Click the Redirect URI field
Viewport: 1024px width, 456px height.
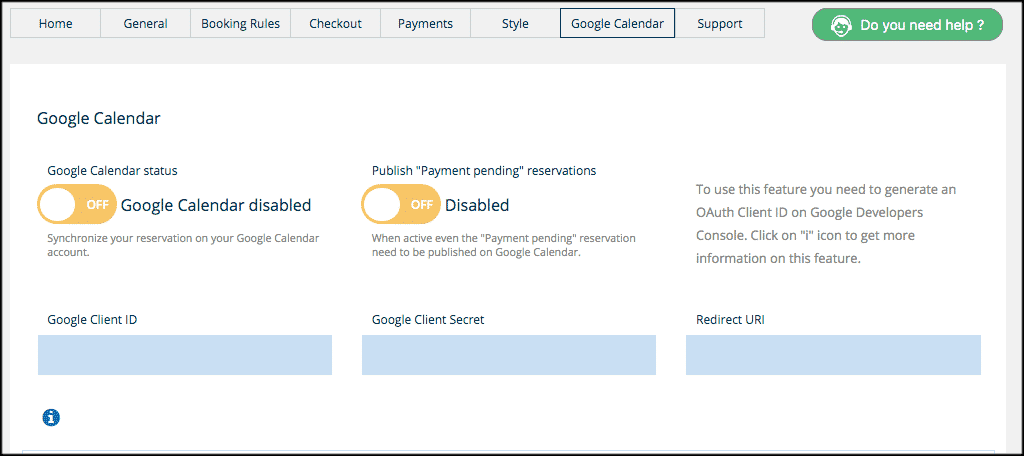[x=833, y=355]
